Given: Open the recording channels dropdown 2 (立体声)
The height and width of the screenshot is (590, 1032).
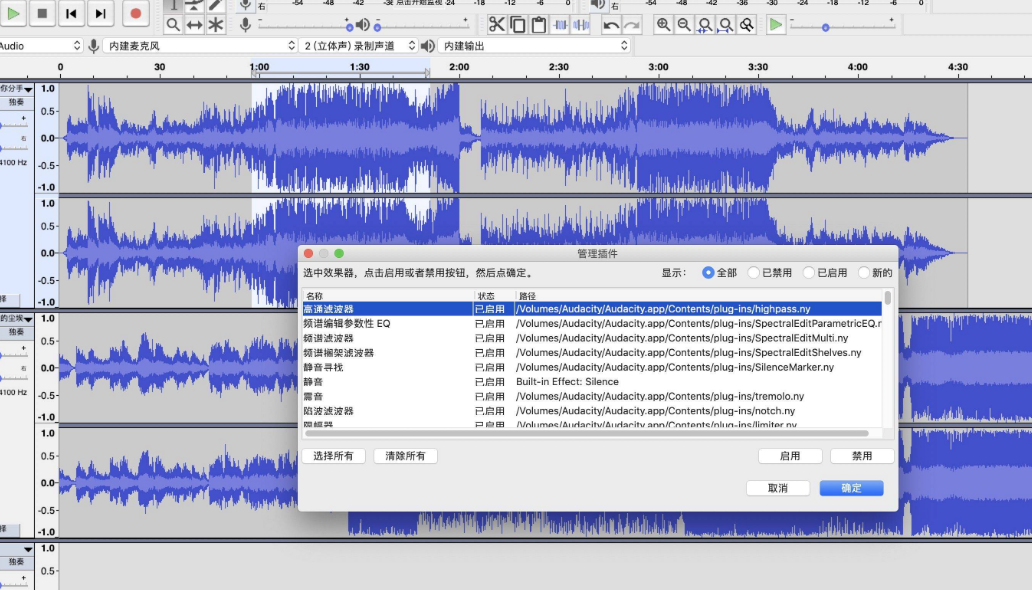Looking at the screenshot, I should click(358, 45).
